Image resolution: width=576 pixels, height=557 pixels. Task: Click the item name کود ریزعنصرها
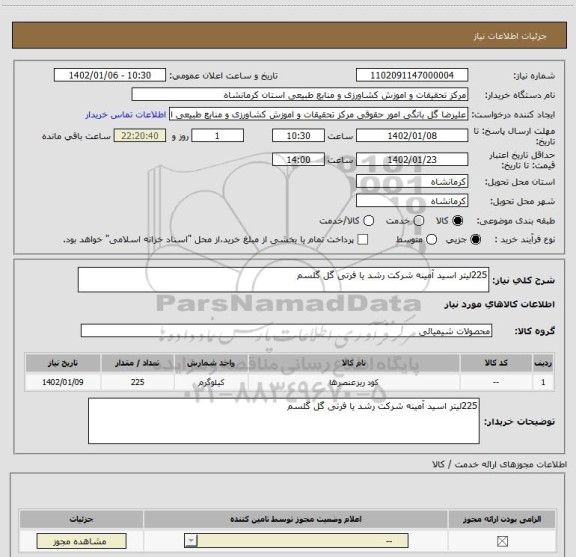tap(354, 382)
